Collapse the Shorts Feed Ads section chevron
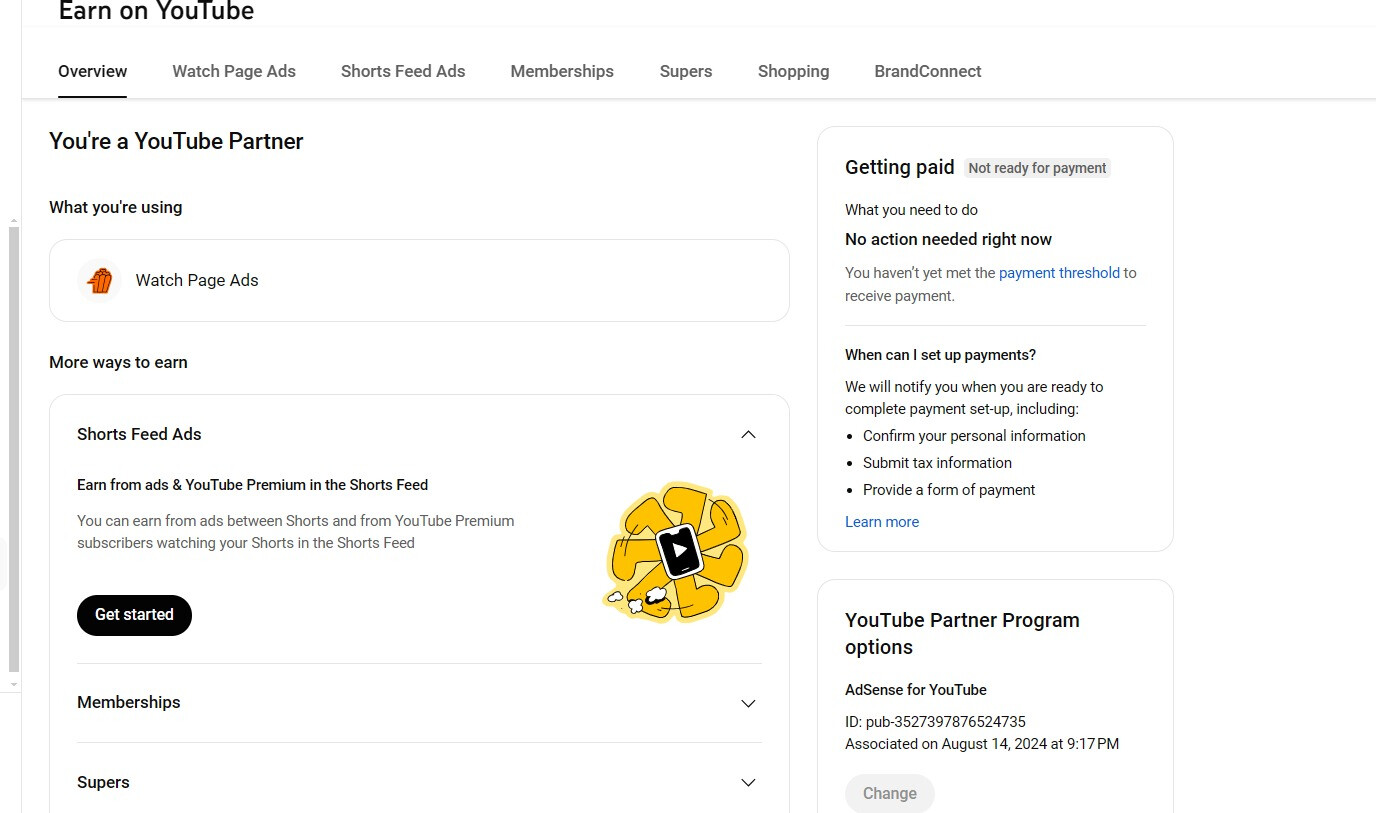The height and width of the screenshot is (813, 1376). [748, 434]
